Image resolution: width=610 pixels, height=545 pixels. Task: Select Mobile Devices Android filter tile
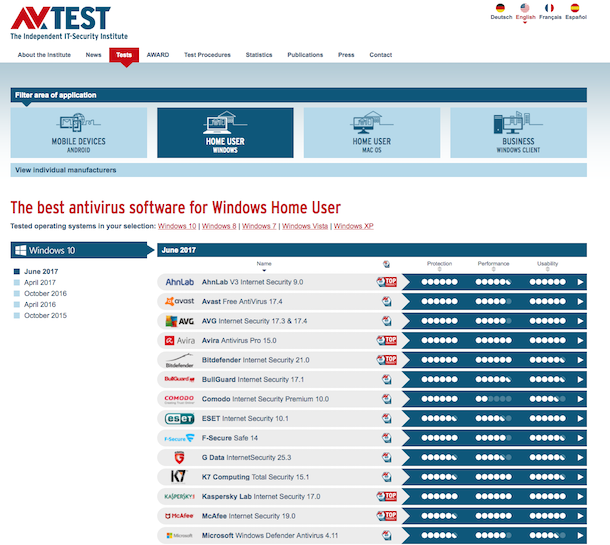coord(79,133)
